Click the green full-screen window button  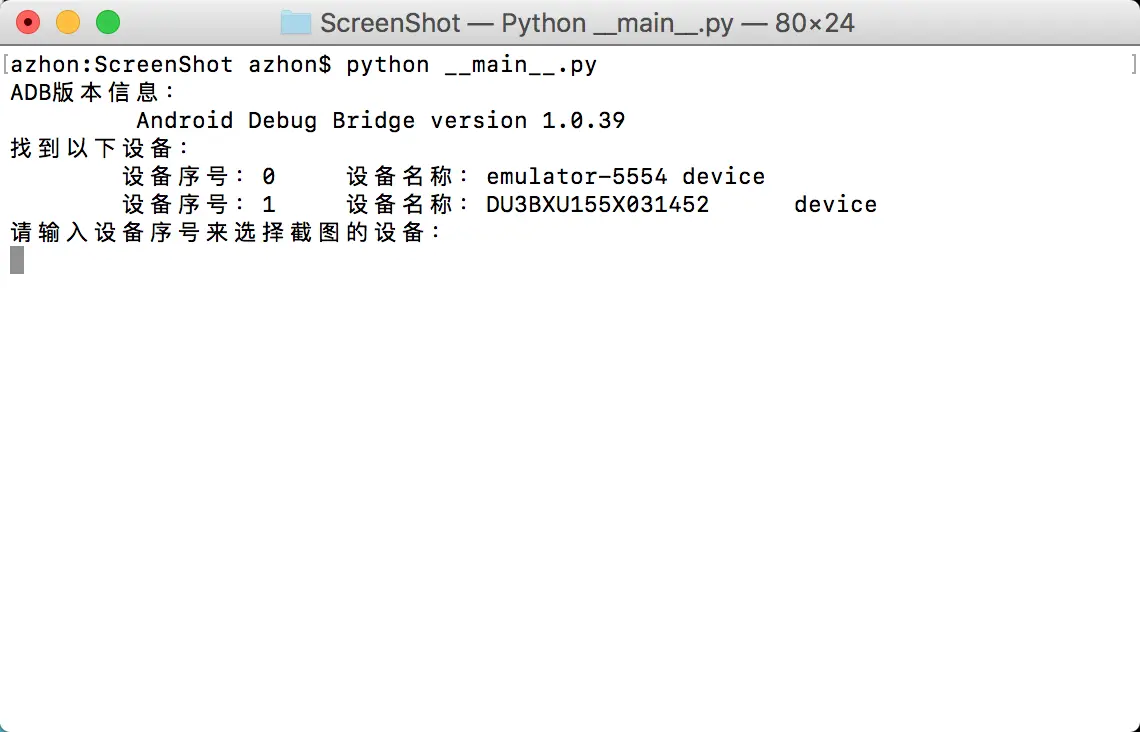click(x=107, y=22)
